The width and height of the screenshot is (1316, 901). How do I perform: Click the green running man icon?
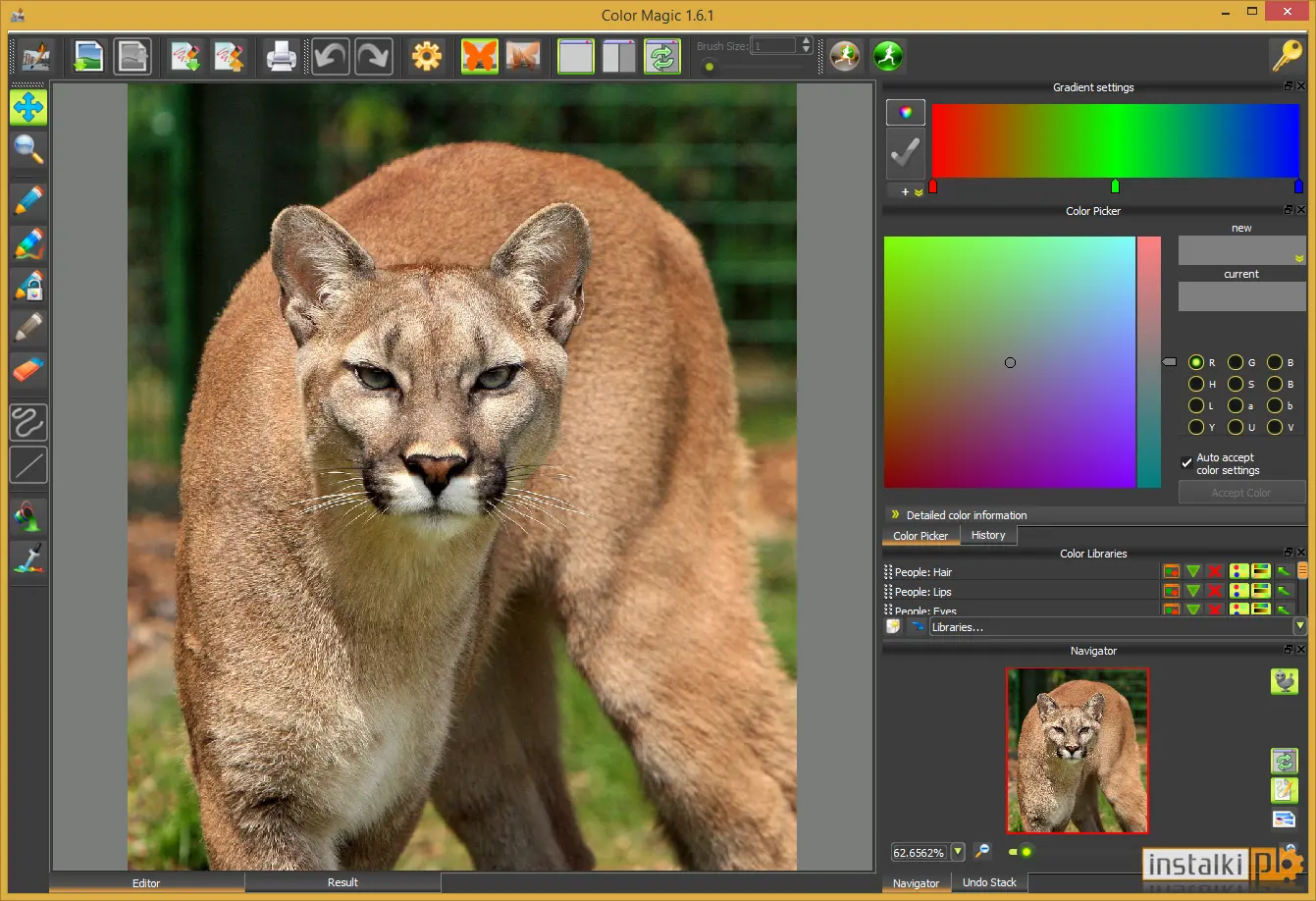pos(888,56)
